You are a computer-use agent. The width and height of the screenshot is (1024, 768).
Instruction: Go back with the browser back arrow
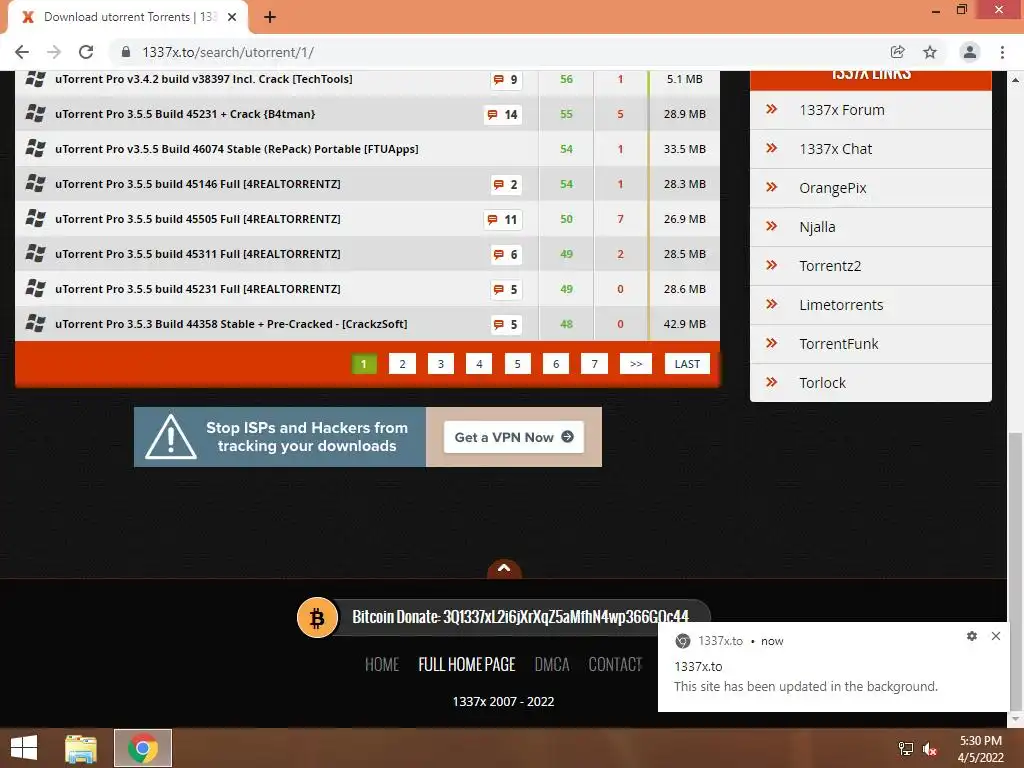(22, 52)
